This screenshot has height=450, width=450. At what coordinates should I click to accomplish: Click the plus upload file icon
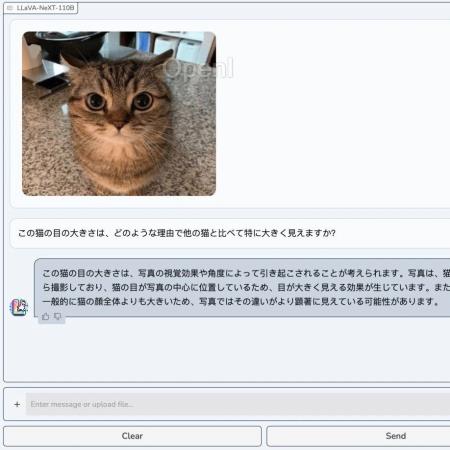point(17,404)
